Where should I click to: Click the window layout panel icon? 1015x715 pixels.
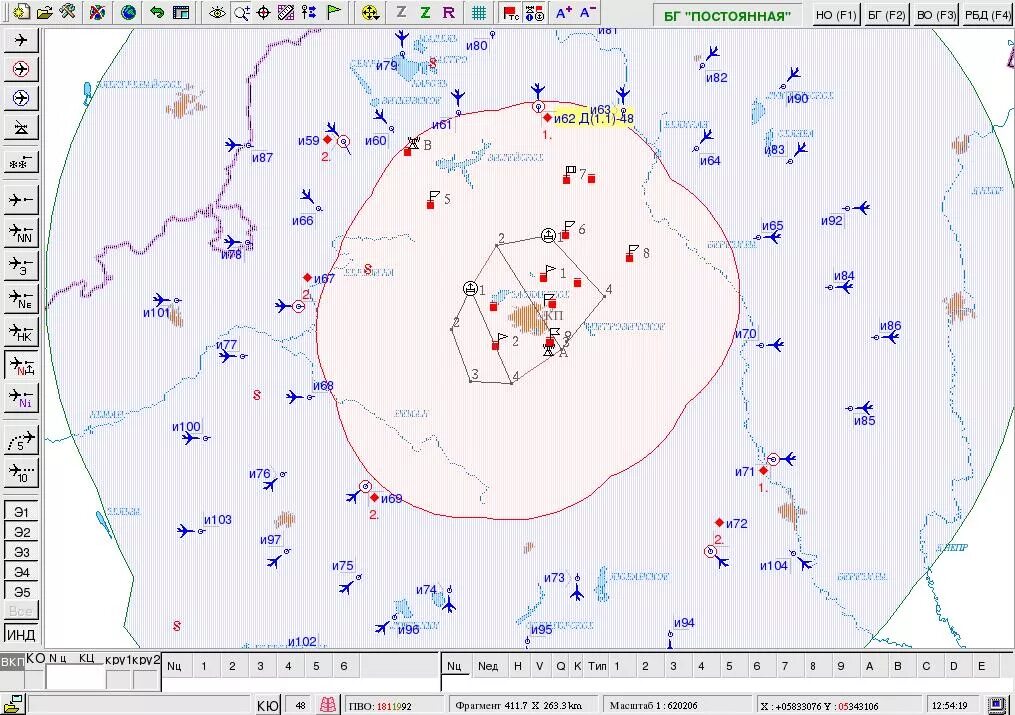(181, 12)
